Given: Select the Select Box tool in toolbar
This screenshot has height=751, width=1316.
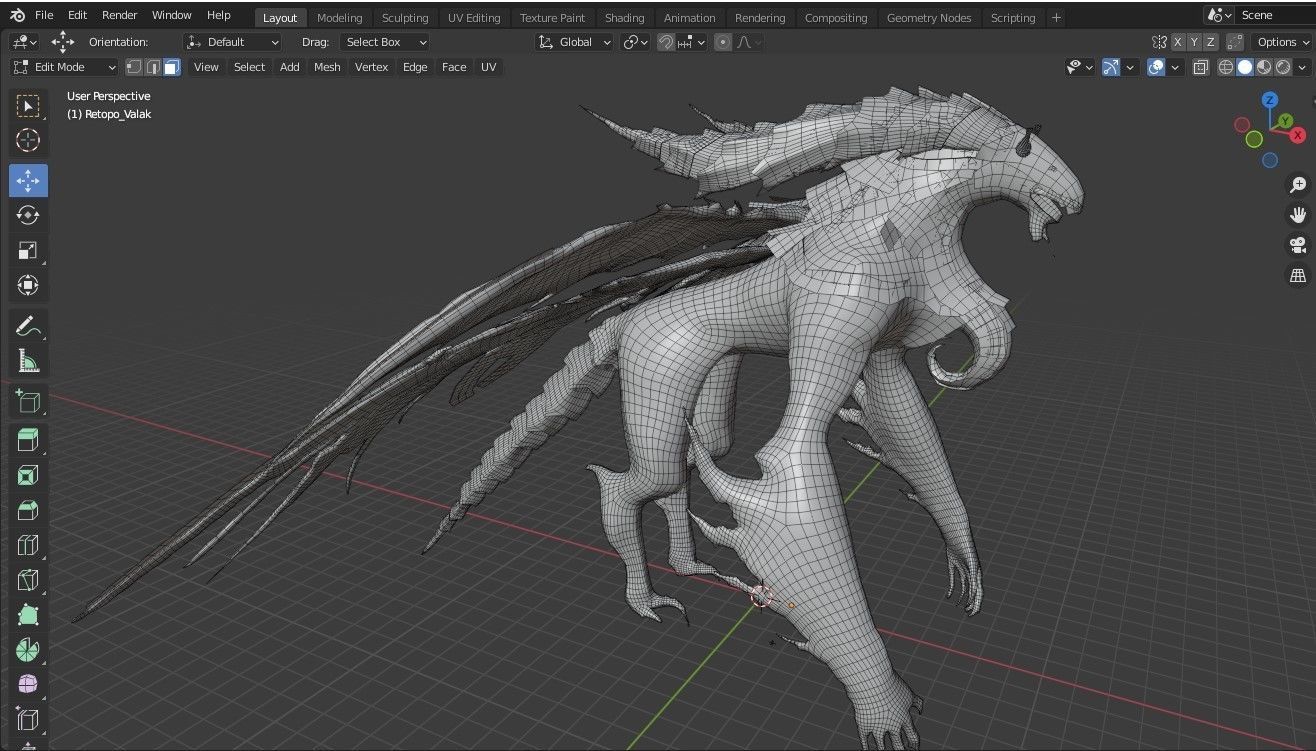Looking at the screenshot, I should tap(28, 105).
